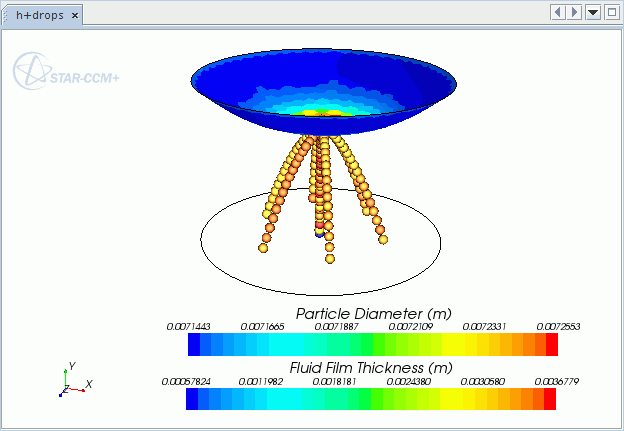
Task: Click blue end of Fluid Film Thickness bar
Action: click(x=194, y=399)
